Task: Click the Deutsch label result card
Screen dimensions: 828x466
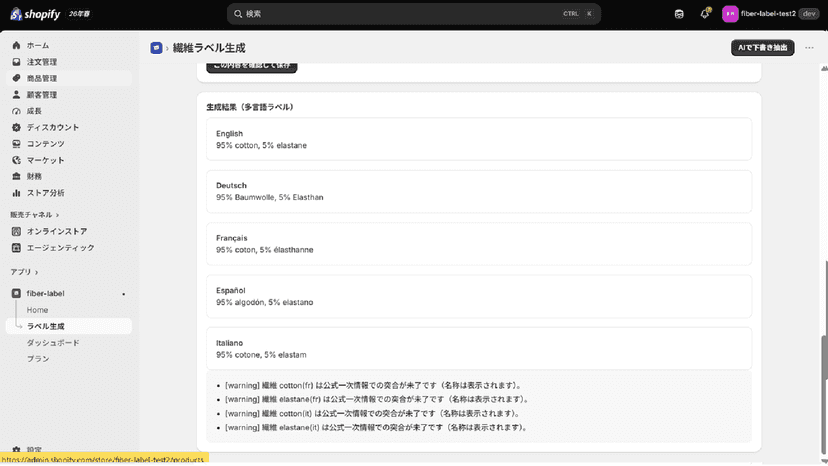Action: coord(479,191)
